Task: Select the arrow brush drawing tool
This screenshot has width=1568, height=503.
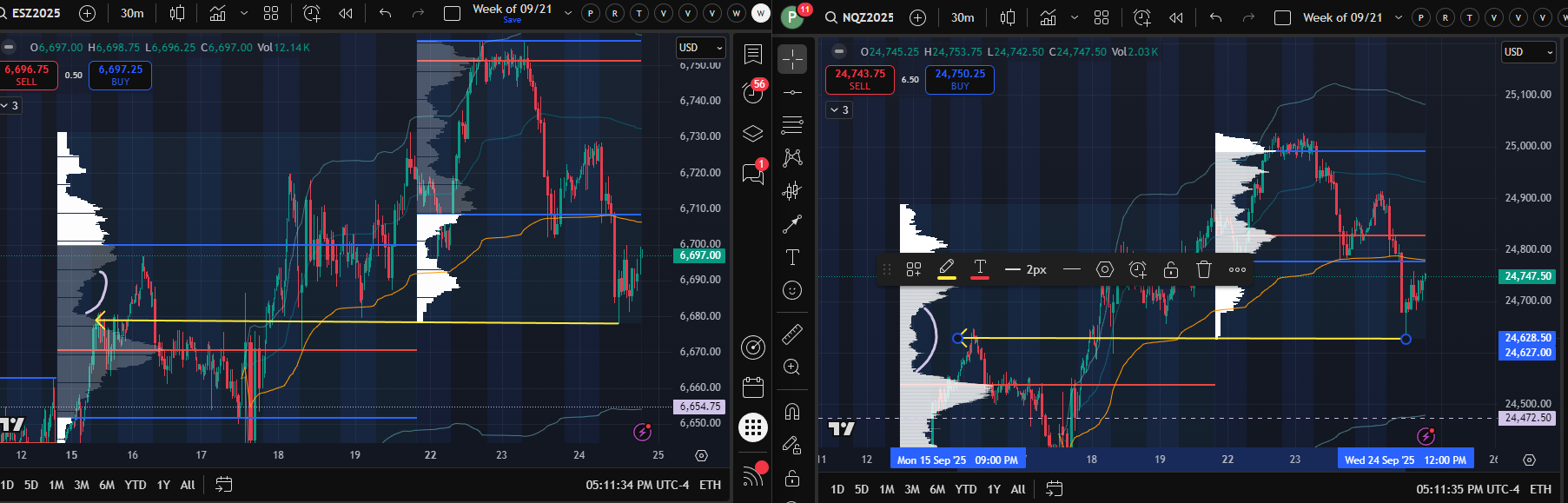Action: (792, 224)
